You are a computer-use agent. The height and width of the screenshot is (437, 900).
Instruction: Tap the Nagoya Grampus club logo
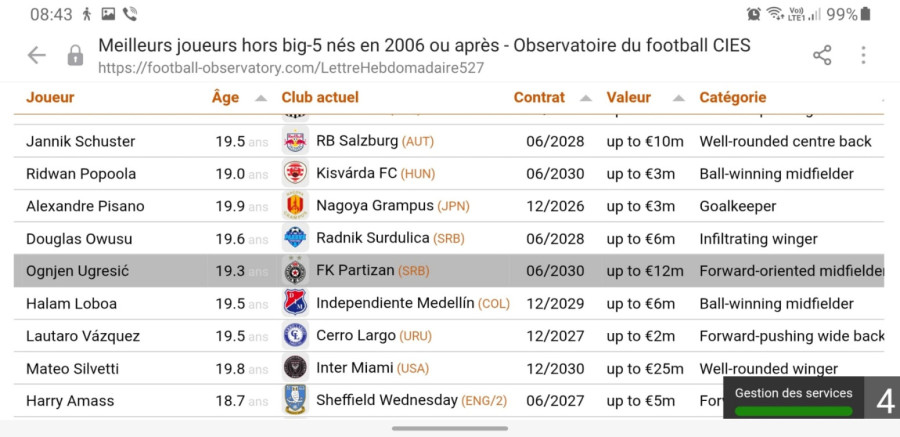pos(295,206)
